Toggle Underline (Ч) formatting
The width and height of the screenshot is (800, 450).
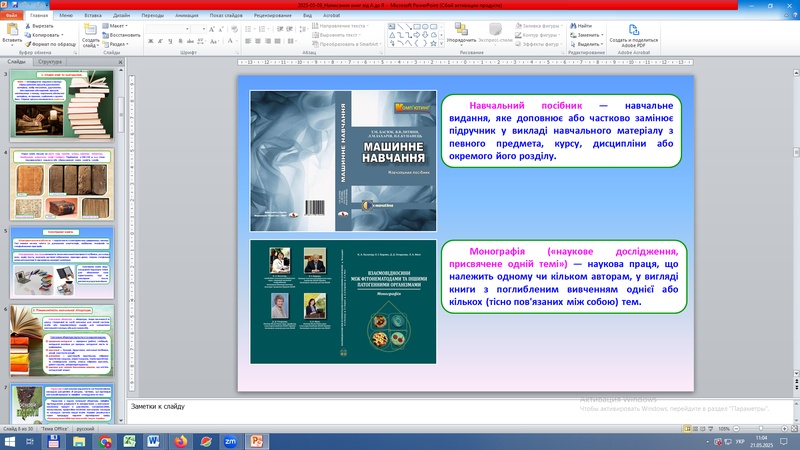[x=170, y=41]
